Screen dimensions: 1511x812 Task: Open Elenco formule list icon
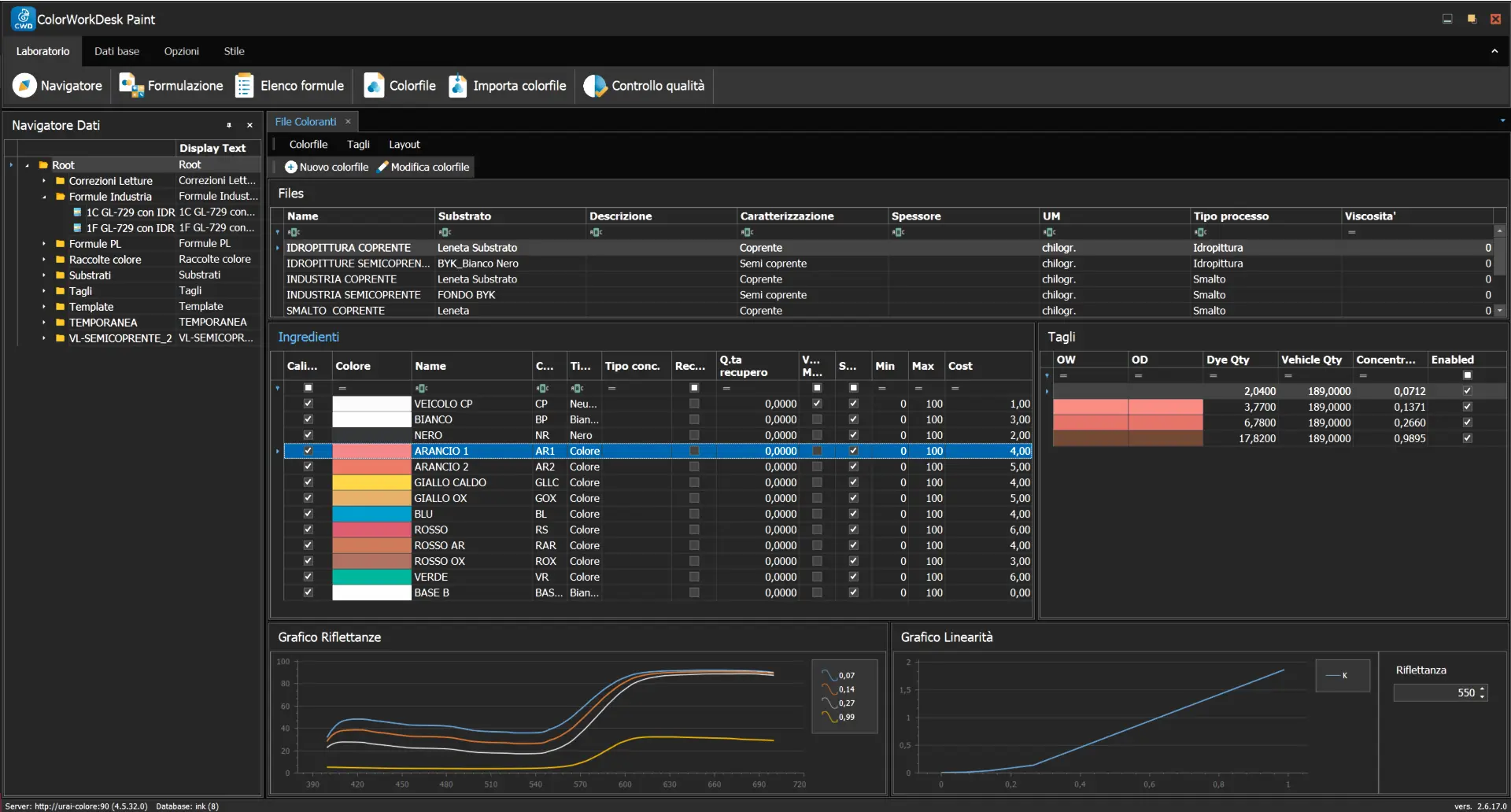244,86
